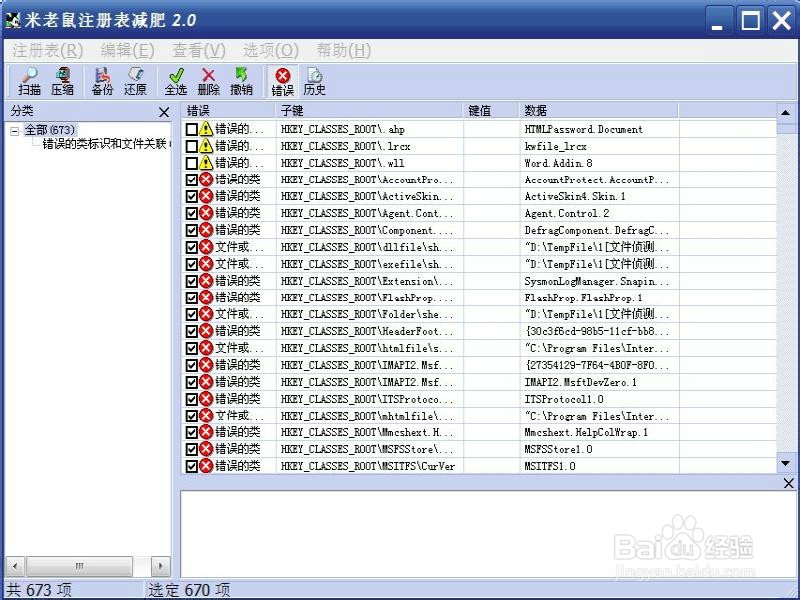The height and width of the screenshot is (600, 800).
Task: Click the app icon in title bar
Action: (x=12, y=20)
